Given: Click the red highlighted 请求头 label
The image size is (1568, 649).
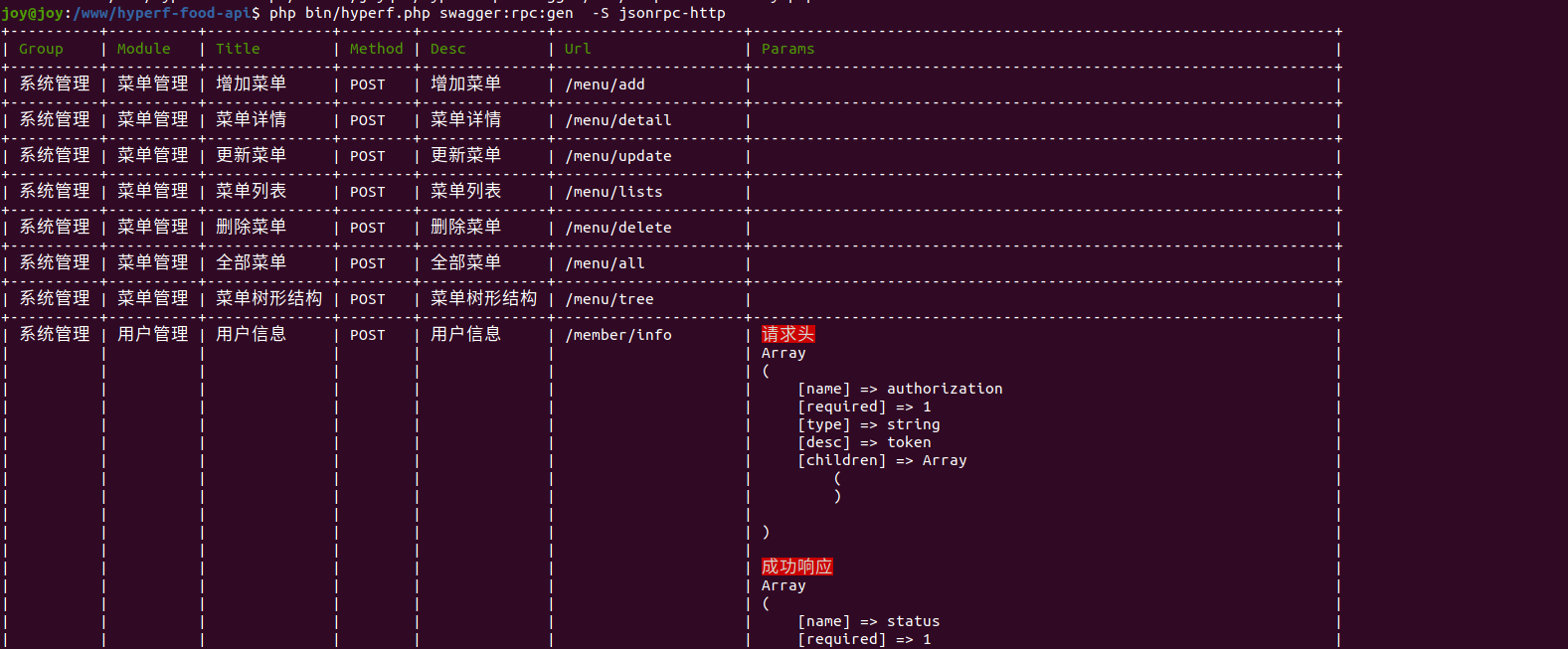Looking at the screenshot, I should tap(787, 335).
